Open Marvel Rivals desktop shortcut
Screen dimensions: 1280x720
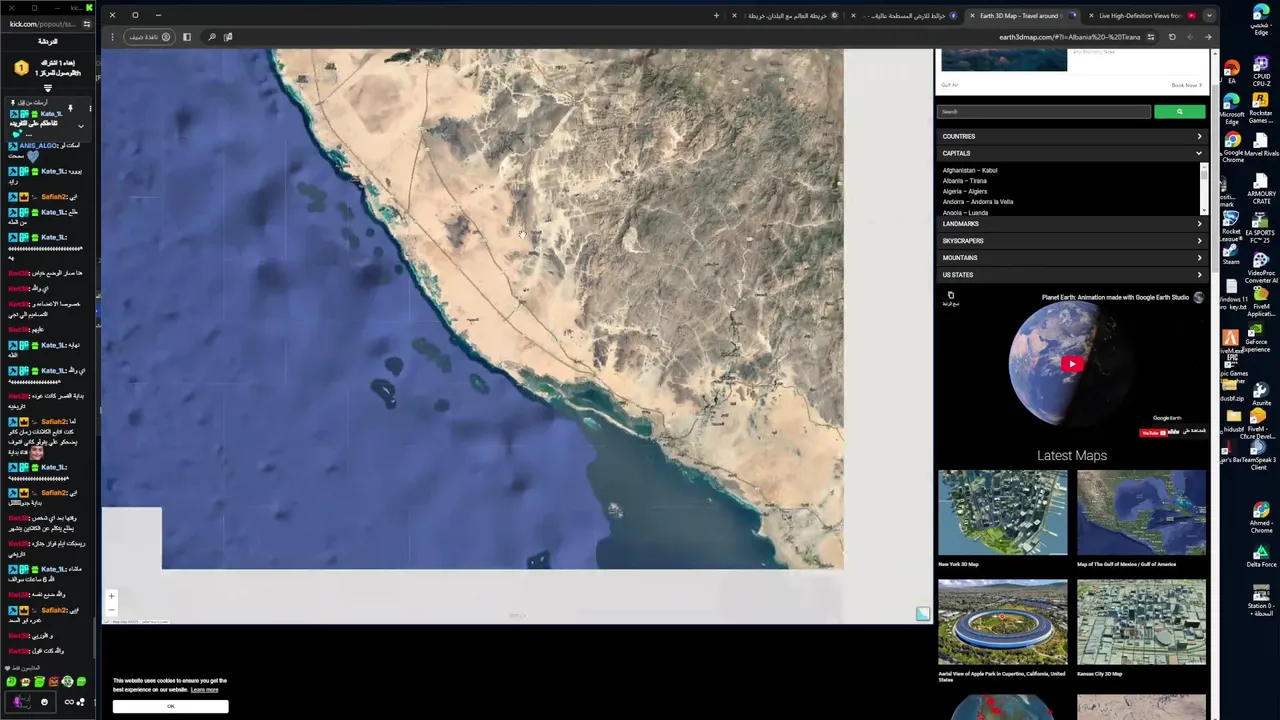tap(1261, 145)
